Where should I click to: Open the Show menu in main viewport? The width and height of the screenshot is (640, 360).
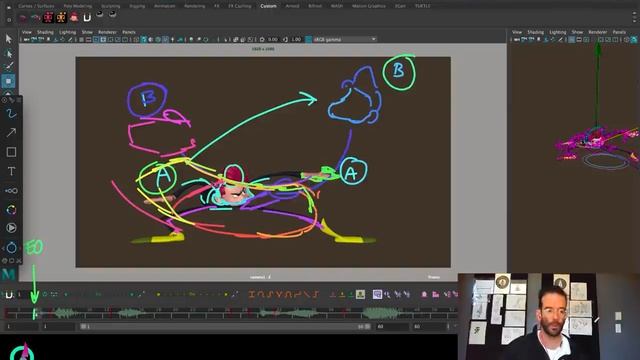pyautogui.click(x=87, y=32)
